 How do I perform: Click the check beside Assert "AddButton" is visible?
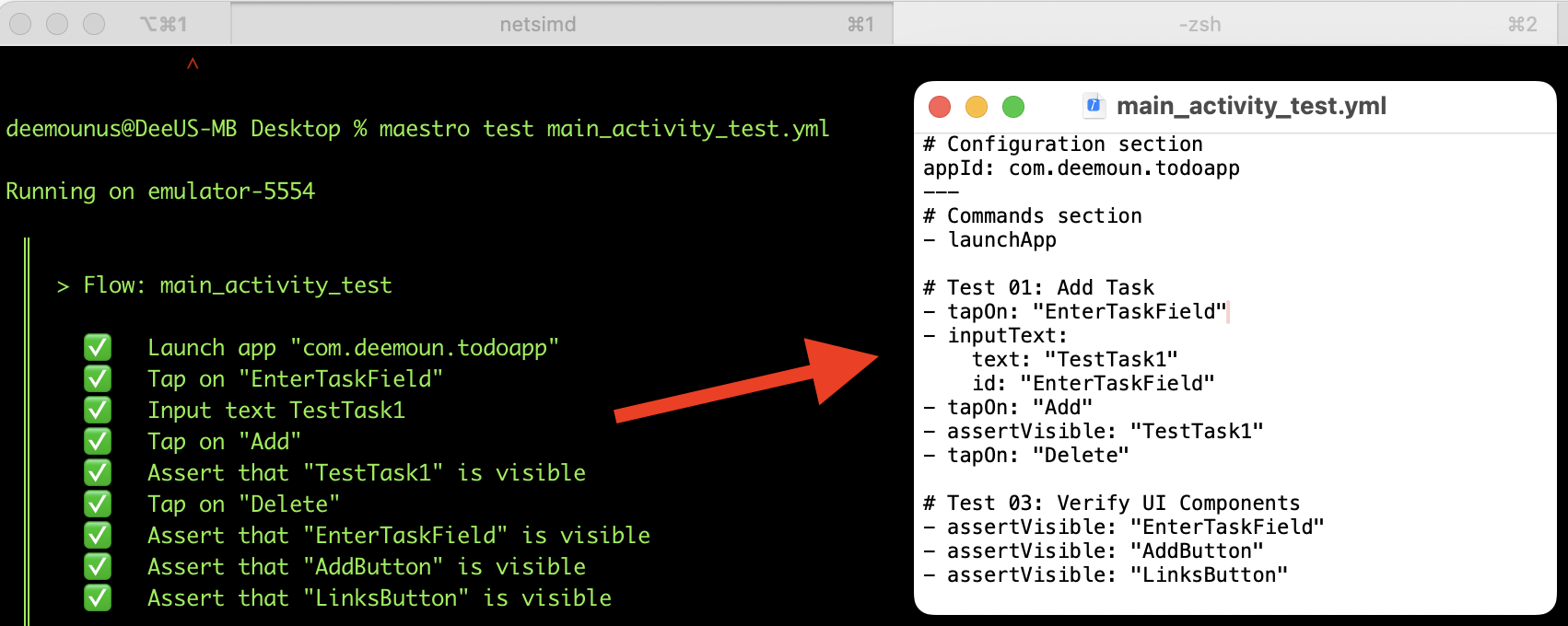[x=98, y=567]
